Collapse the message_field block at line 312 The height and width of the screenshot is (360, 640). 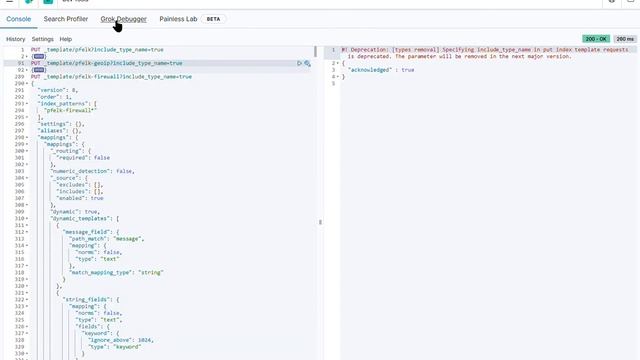point(27,232)
